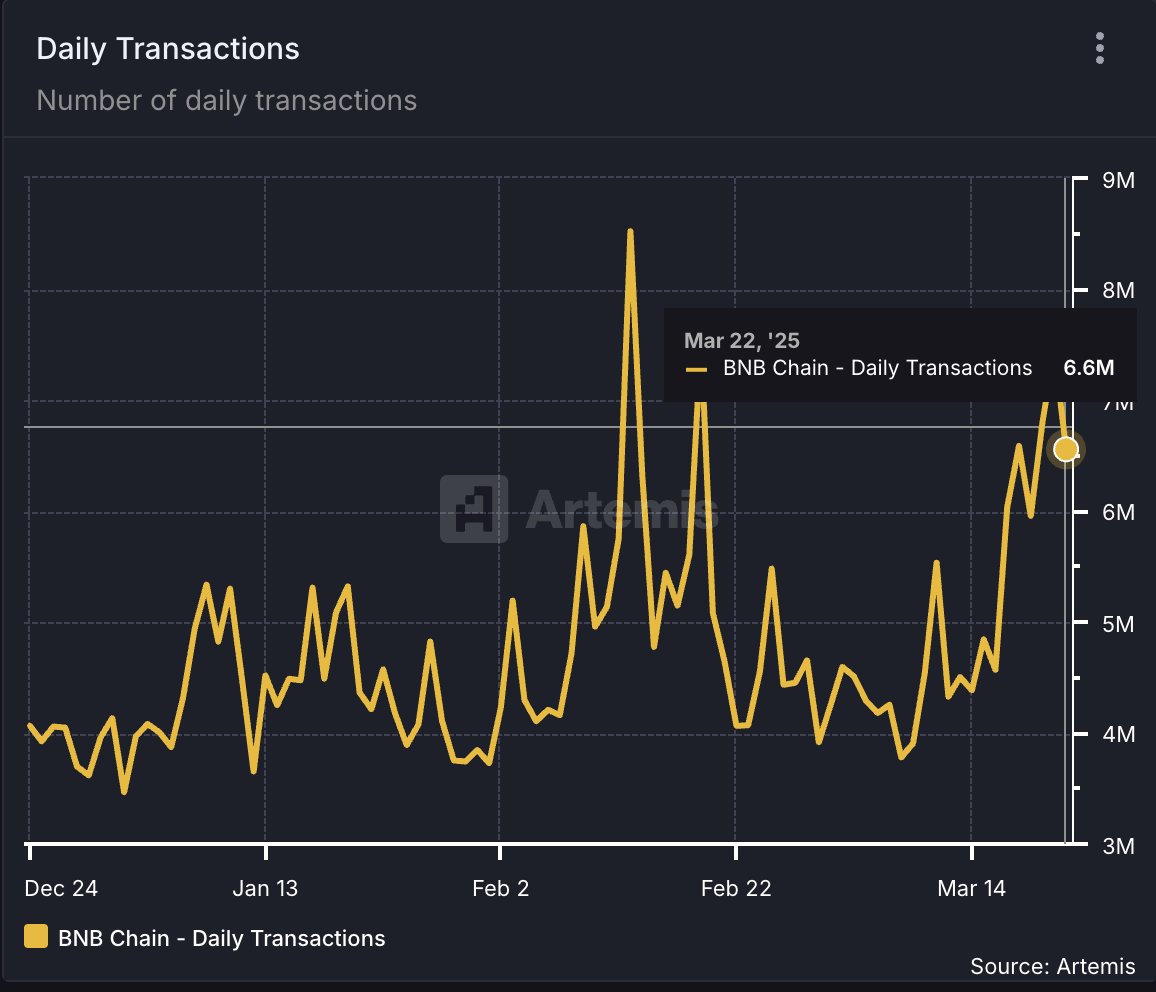This screenshot has height=992, width=1156.
Task: Click the Feb 22 x-axis label
Action: click(x=736, y=888)
